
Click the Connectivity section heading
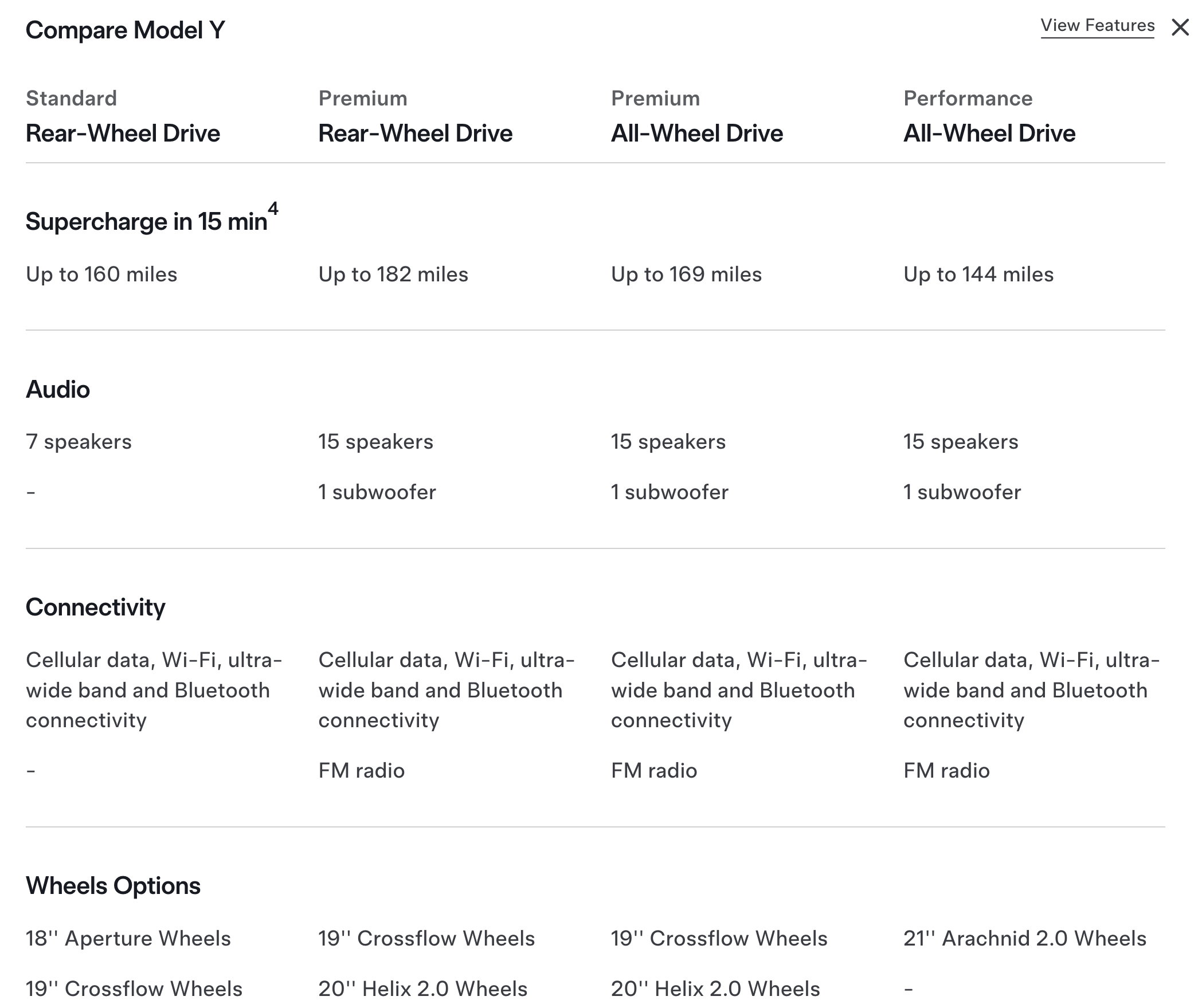coord(95,607)
